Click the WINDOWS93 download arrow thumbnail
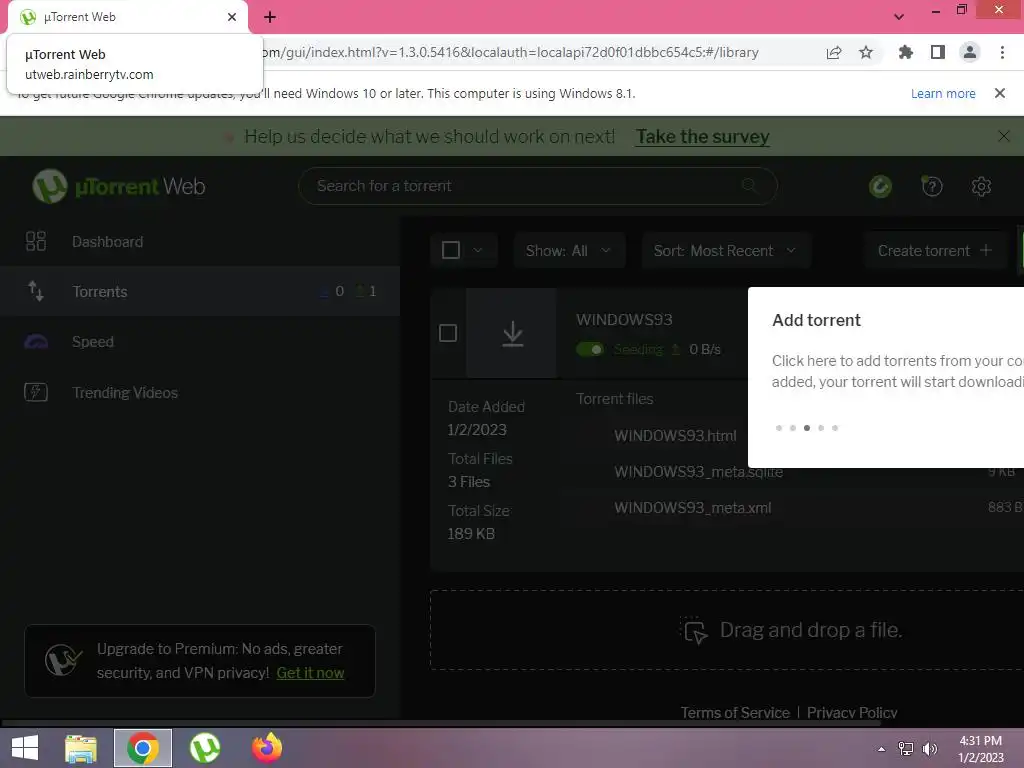The height and width of the screenshot is (768, 1024). point(512,333)
